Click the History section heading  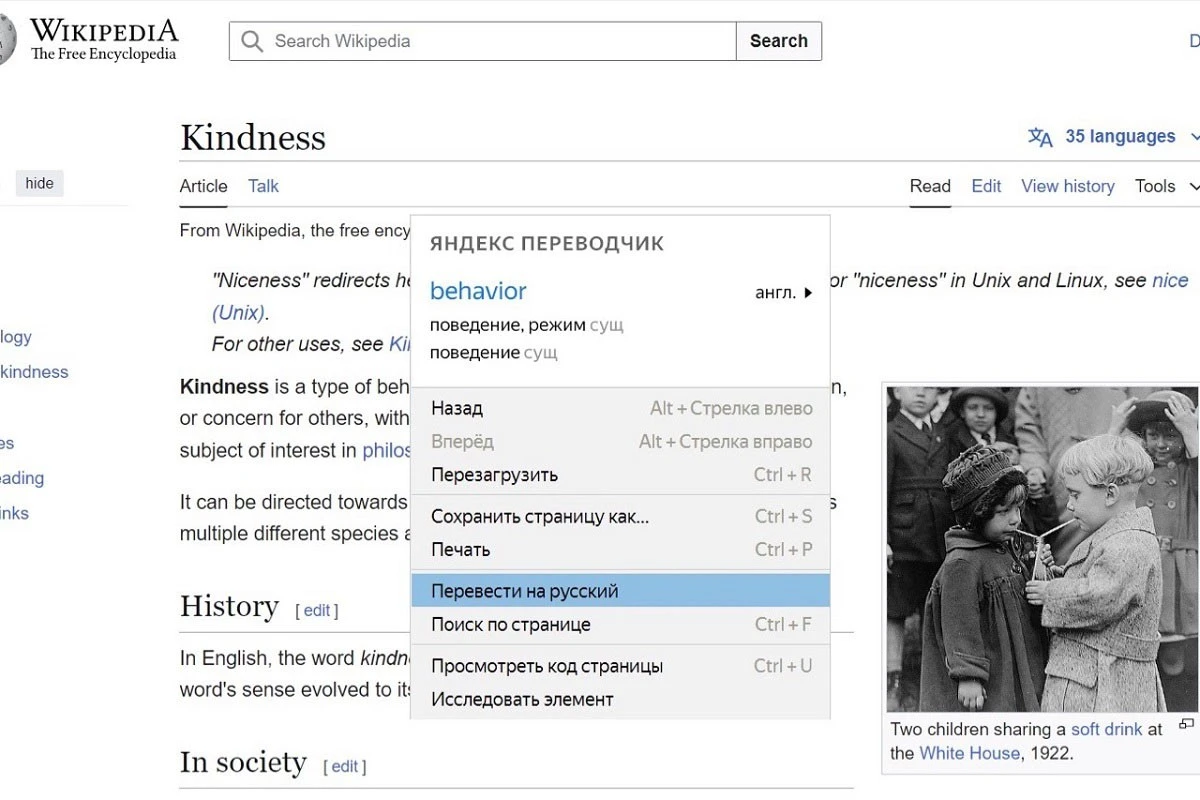click(x=229, y=606)
